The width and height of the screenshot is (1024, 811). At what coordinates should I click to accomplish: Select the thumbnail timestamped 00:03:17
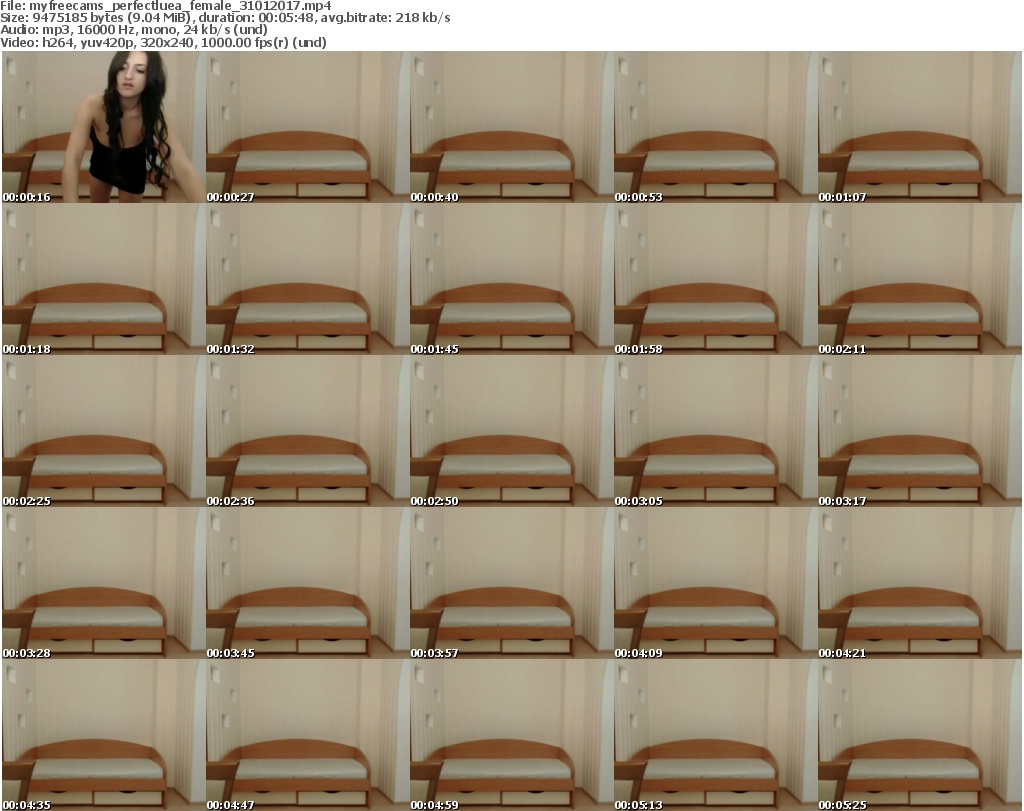click(920, 431)
